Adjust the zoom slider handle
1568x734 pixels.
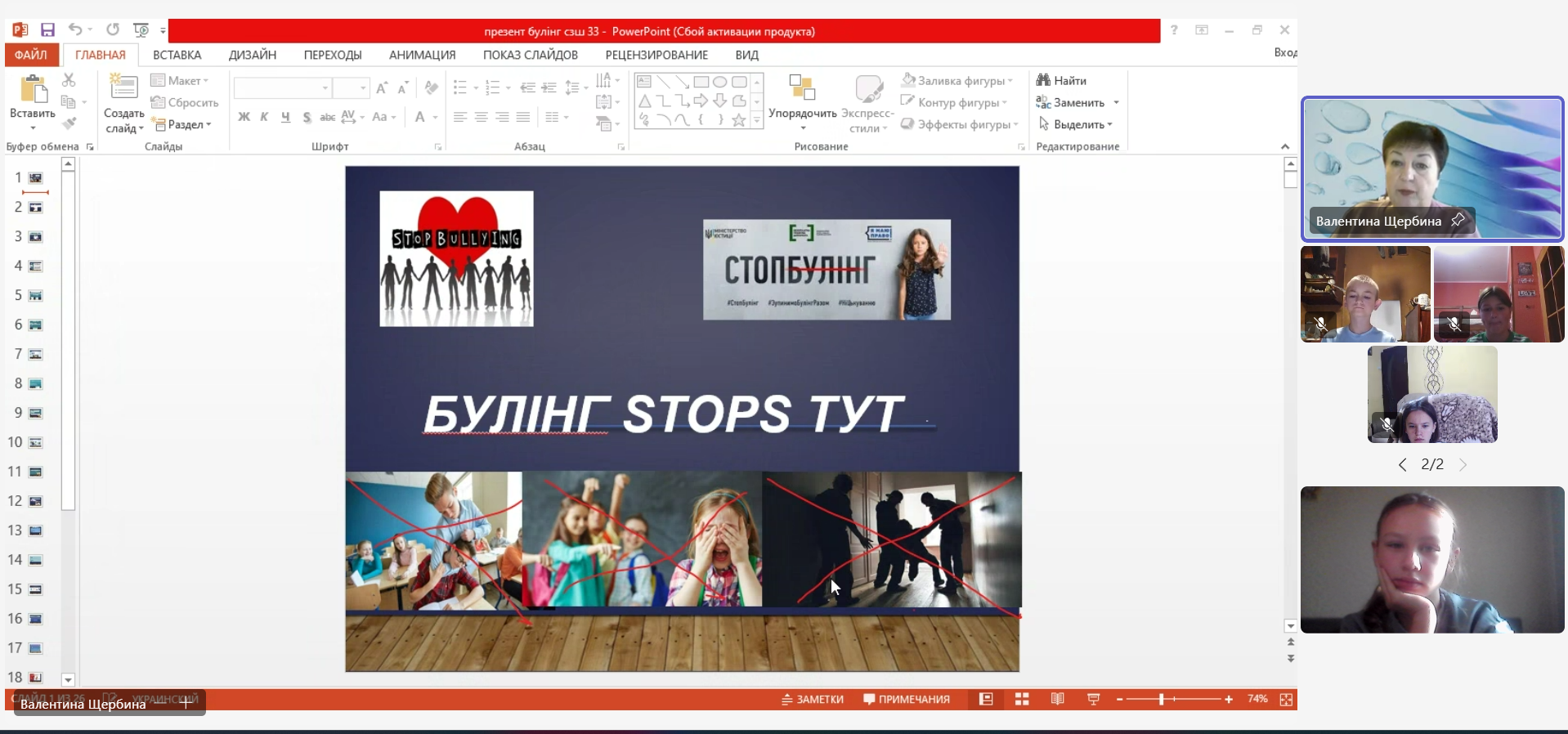coord(1161,699)
